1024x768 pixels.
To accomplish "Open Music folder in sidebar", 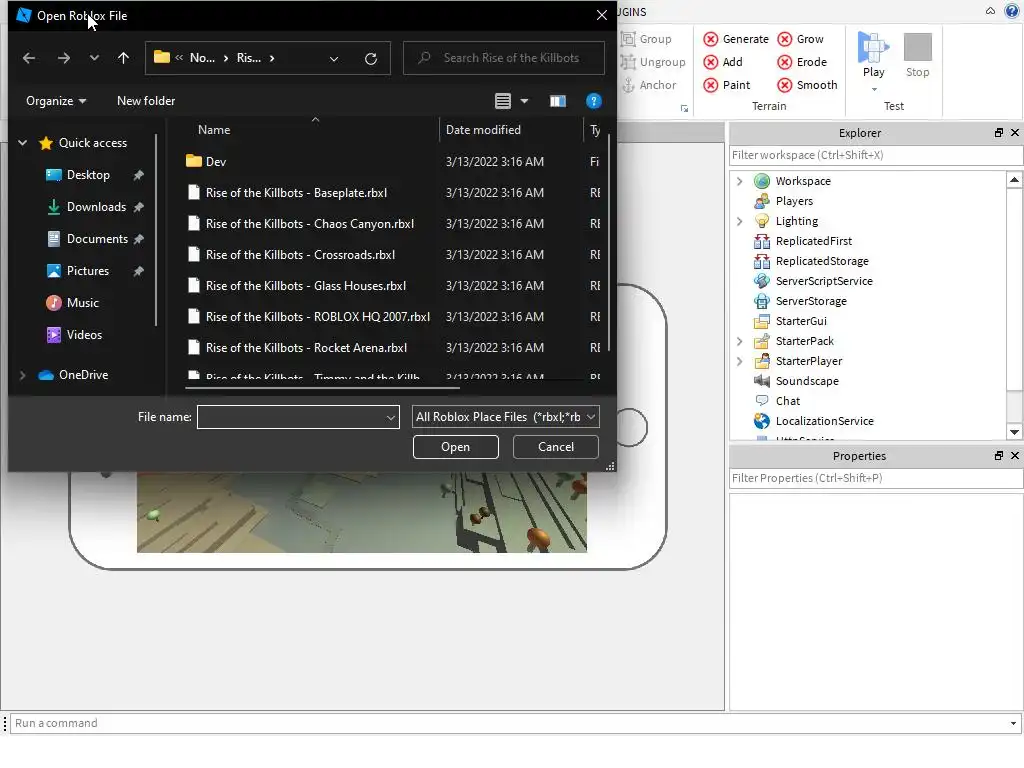I will [82, 303].
